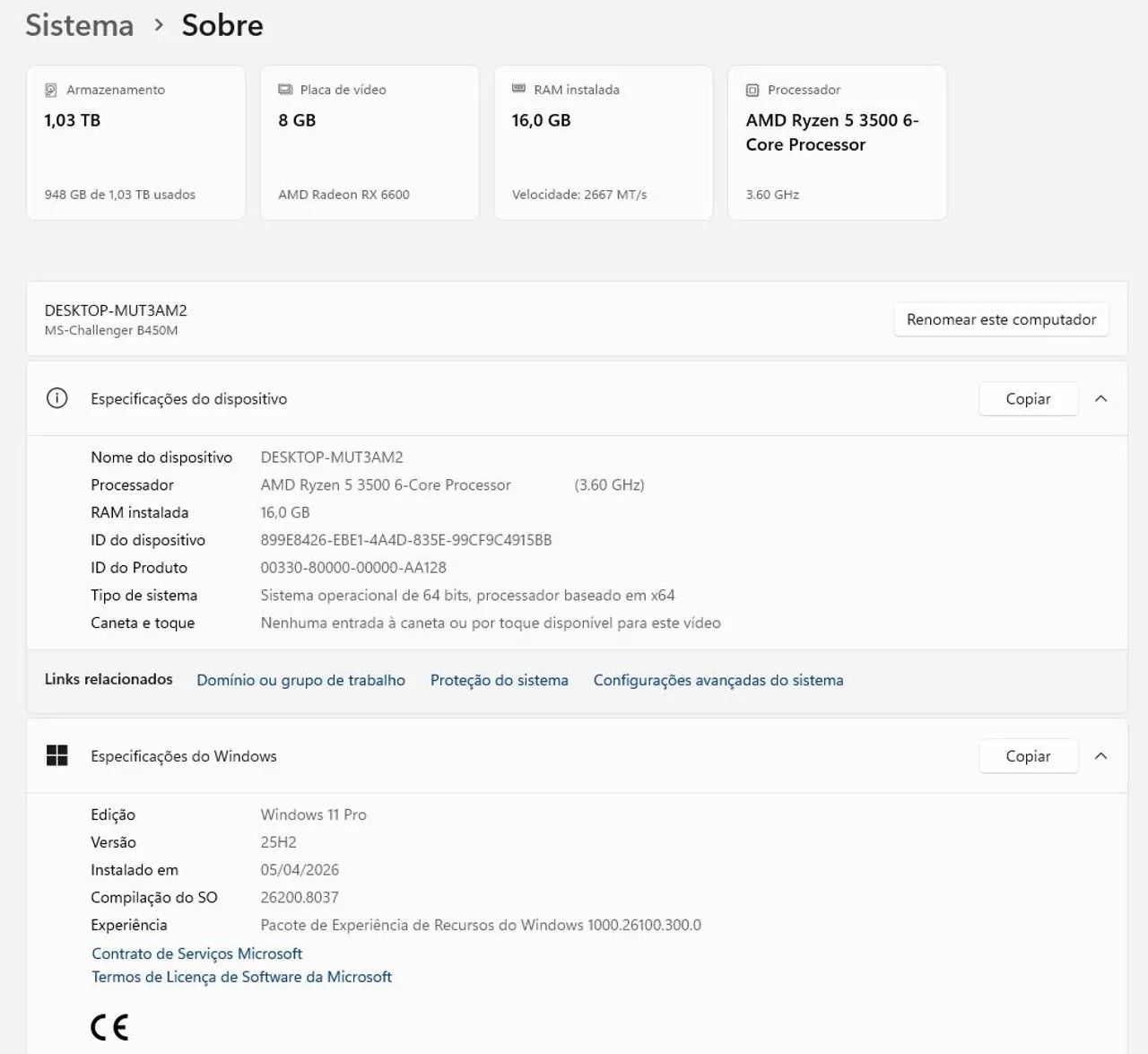
Task: Select the Tipo de sistema 64 bits value
Action: click(467, 596)
